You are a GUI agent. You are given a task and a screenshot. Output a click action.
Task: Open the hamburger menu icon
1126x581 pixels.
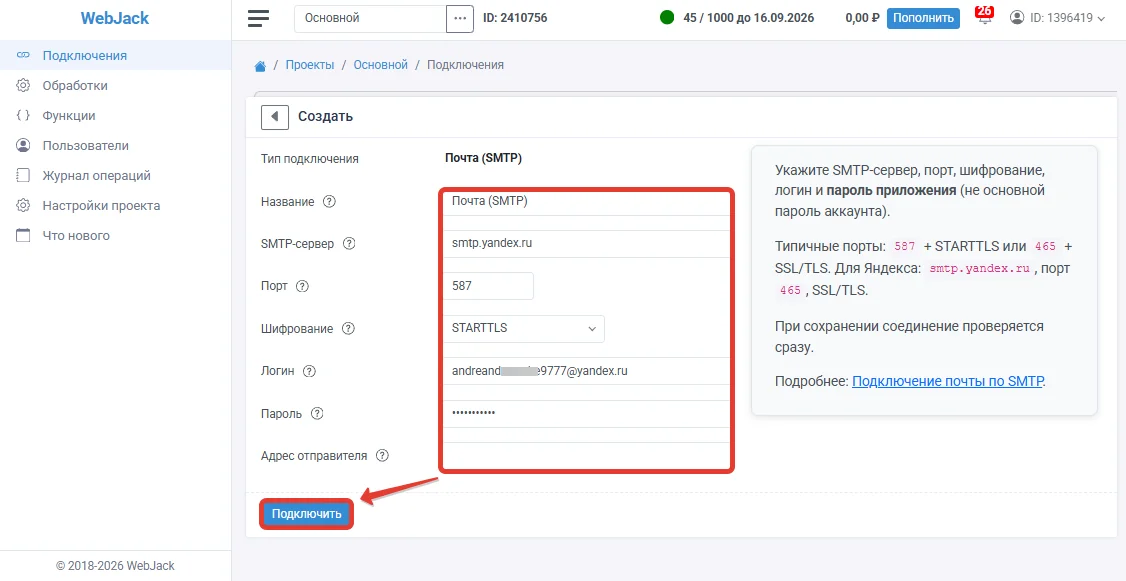258,19
